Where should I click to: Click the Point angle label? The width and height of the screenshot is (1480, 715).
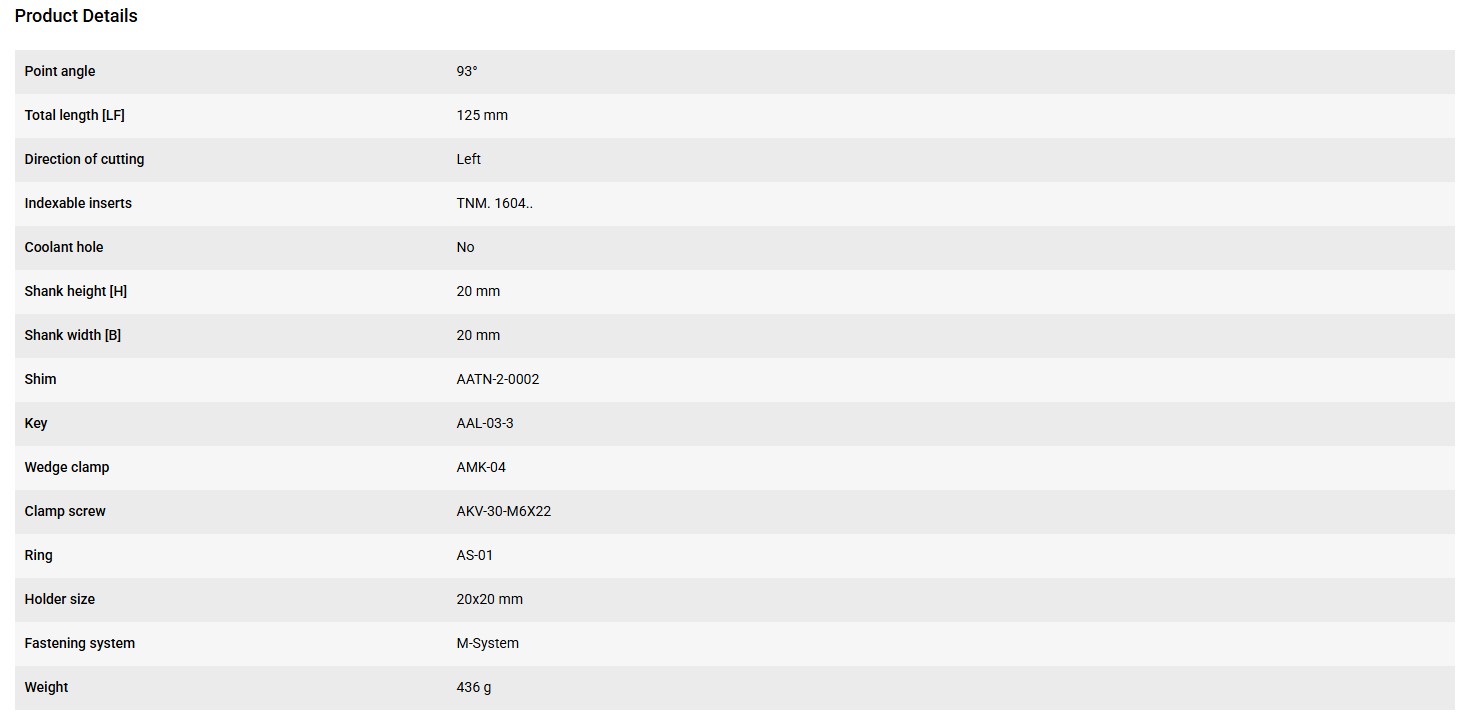(x=60, y=71)
